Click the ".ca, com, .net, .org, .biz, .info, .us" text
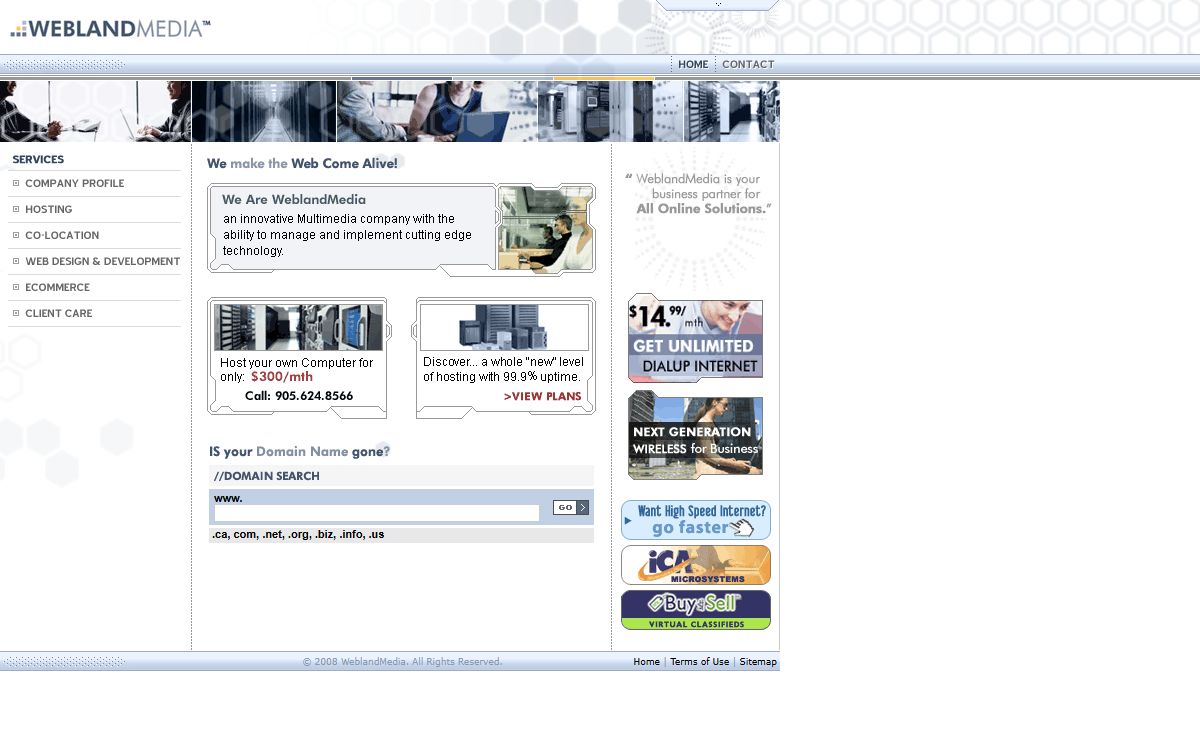This screenshot has width=1200, height=740. 298,535
